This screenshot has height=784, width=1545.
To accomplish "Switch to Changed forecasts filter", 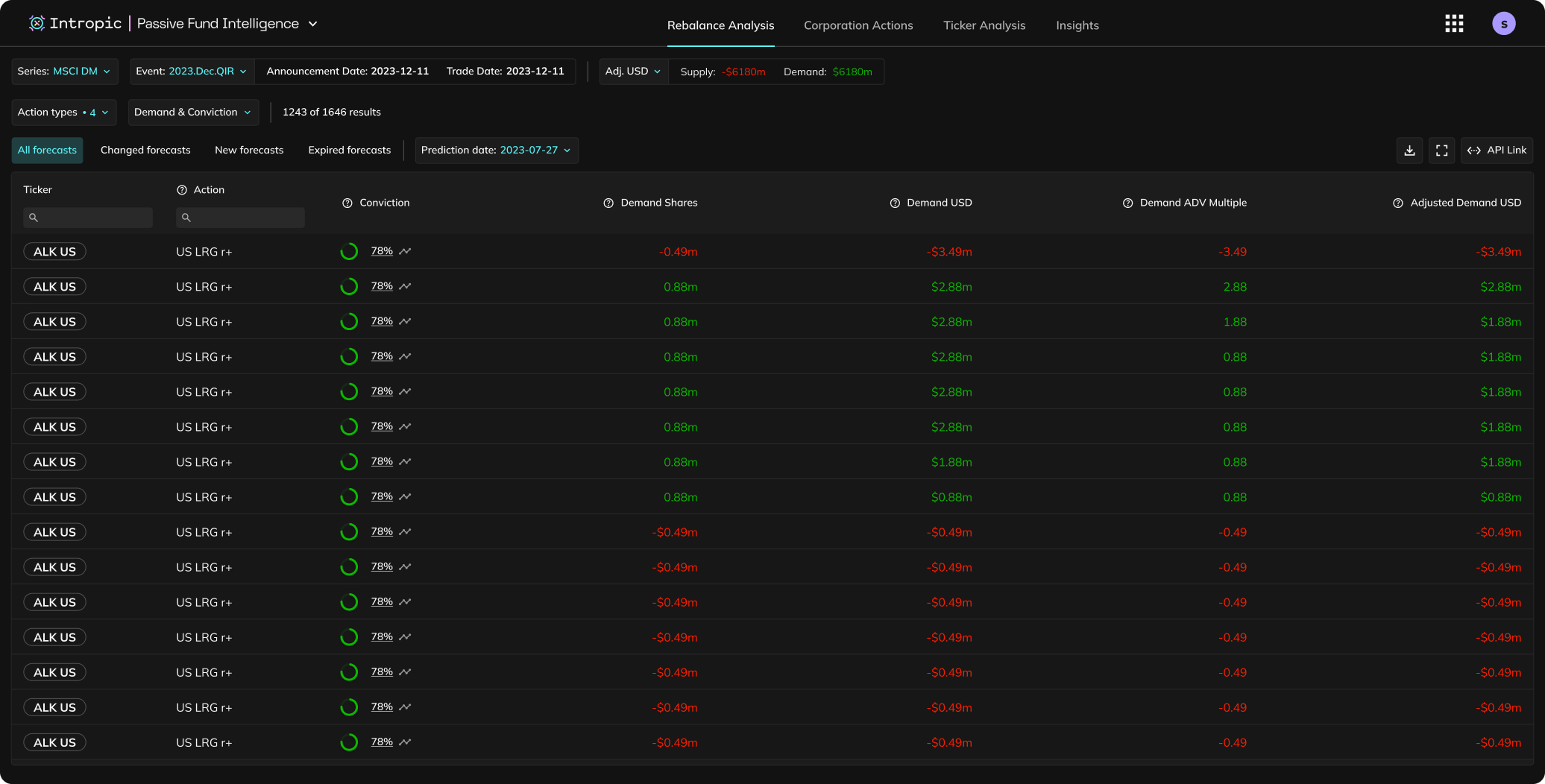I will pyautogui.click(x=145, y=151).
